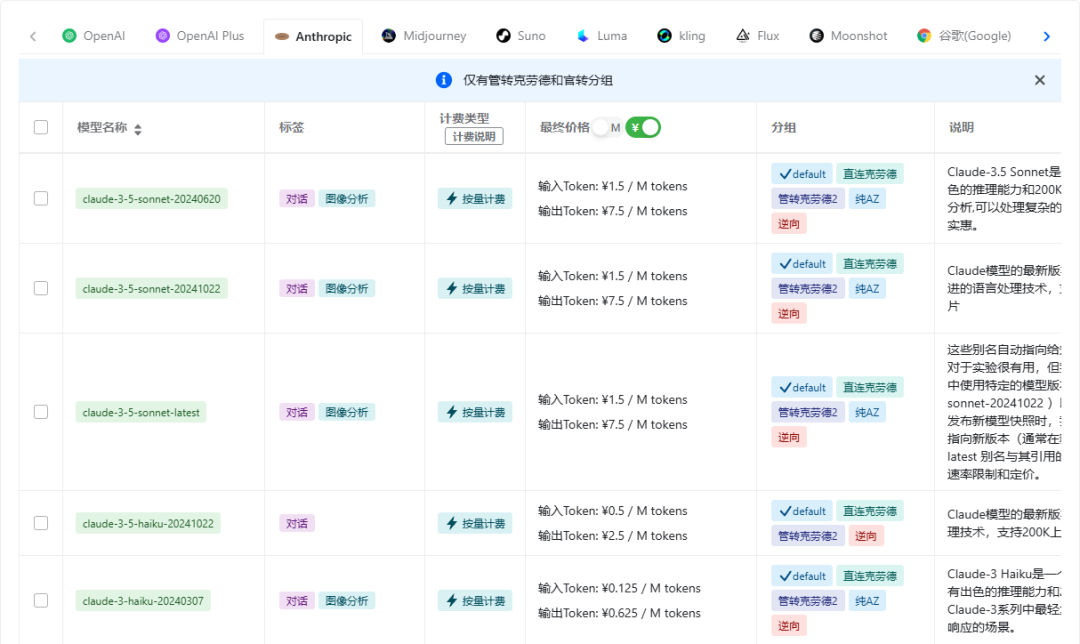Click the Suno provider icon
Viewport: 1080px width, 644px height.
pyautogui.click(x=503, y=36)
